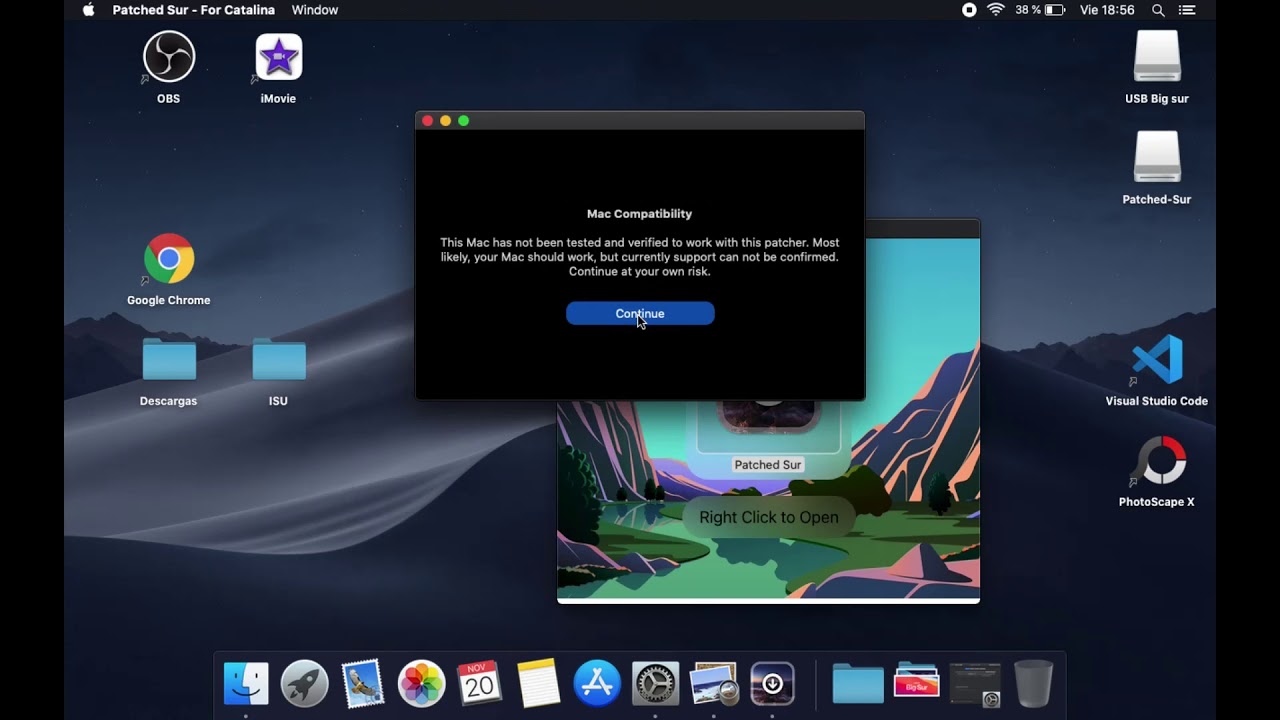Click the Patched Sur app label in background window
The width and height of the screenshot is (1280, 720).
pyautogui.click(x=768, y=465)
